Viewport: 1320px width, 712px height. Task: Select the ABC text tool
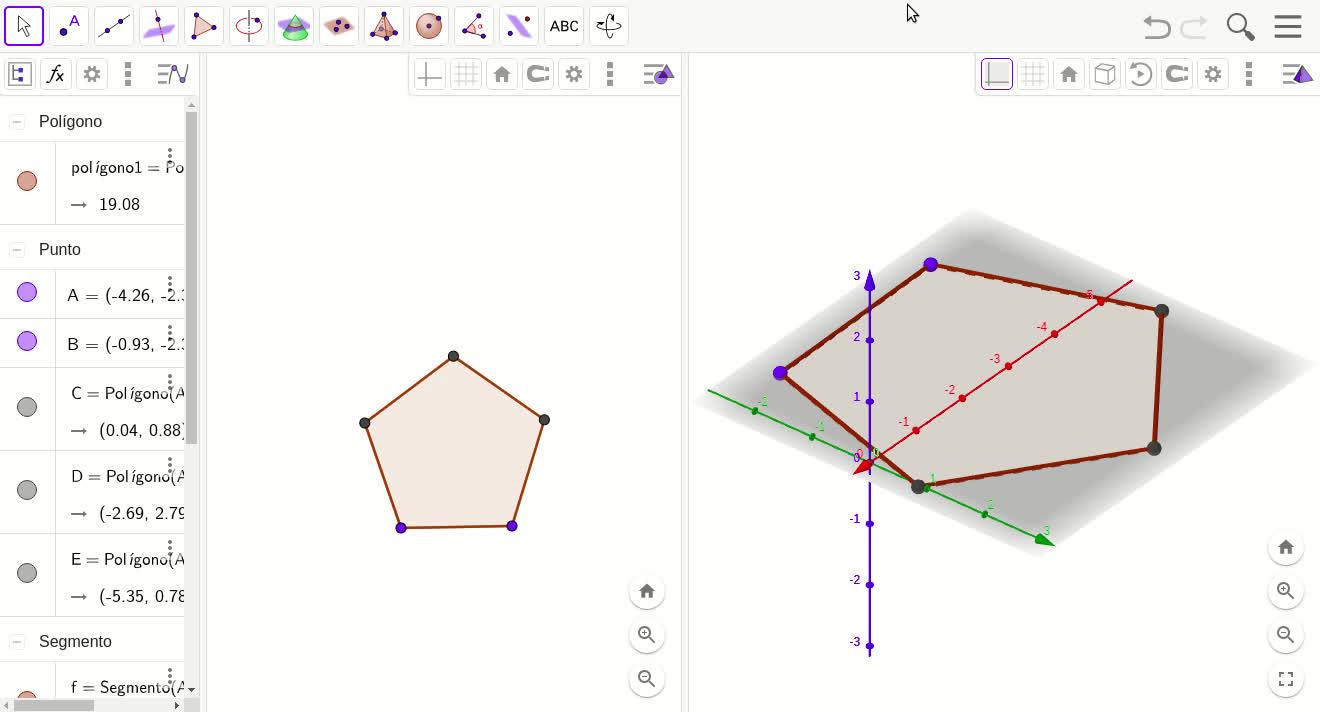pos(564,26)
